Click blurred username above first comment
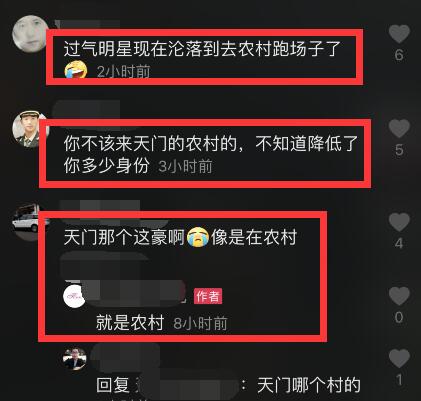Image resolution: width=421 pixels, height=401 pixels. tap(87, 24)
